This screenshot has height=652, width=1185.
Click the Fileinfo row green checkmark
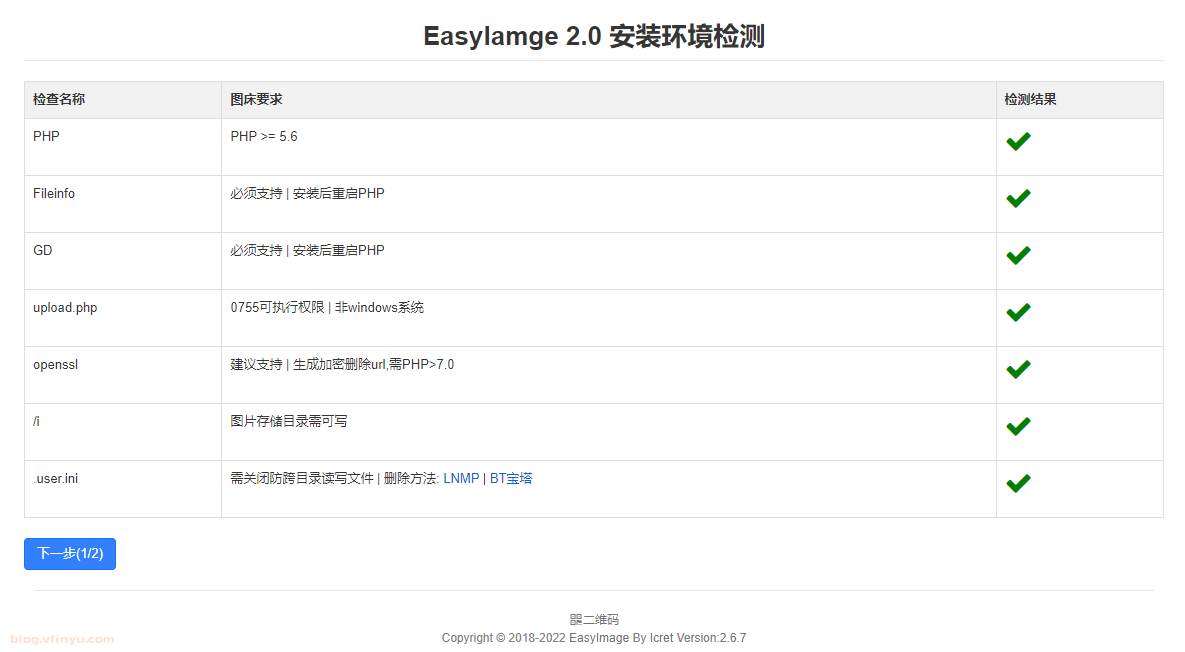click(x=1018, y=199)
